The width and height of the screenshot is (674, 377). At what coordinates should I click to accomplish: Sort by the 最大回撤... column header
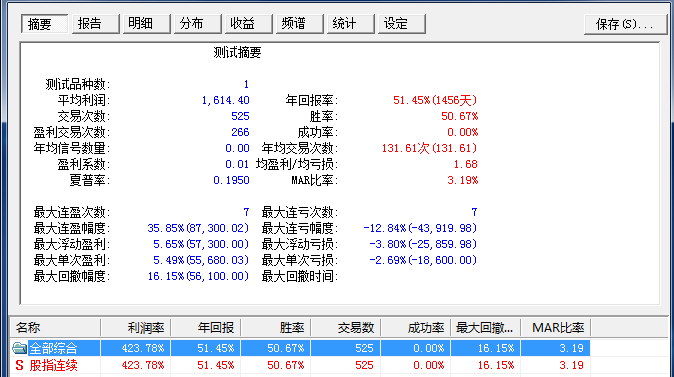pos(486,328)
